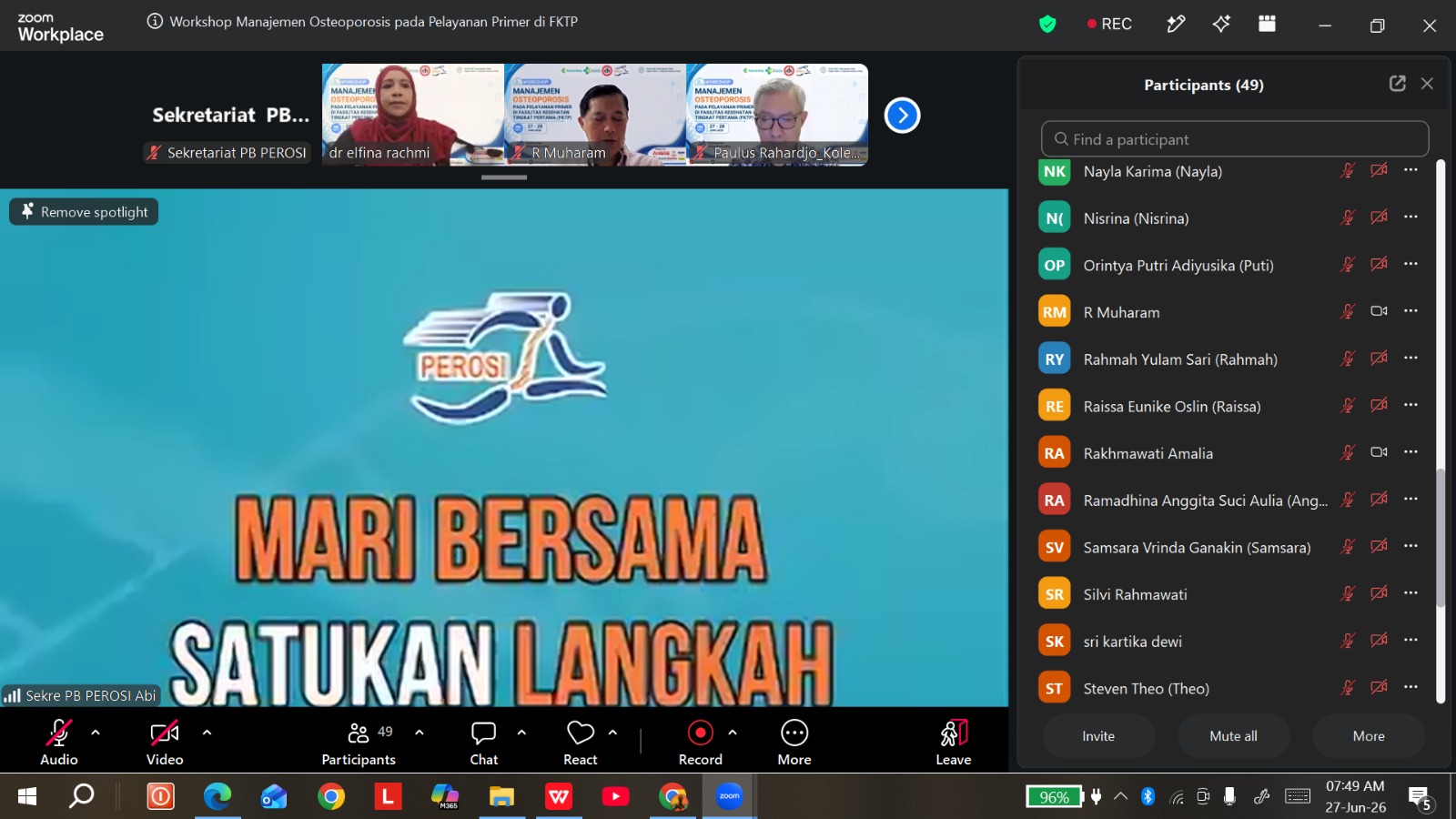
Task: Open more options for Silvi Rahmawati
Action: click(1410, 593)
